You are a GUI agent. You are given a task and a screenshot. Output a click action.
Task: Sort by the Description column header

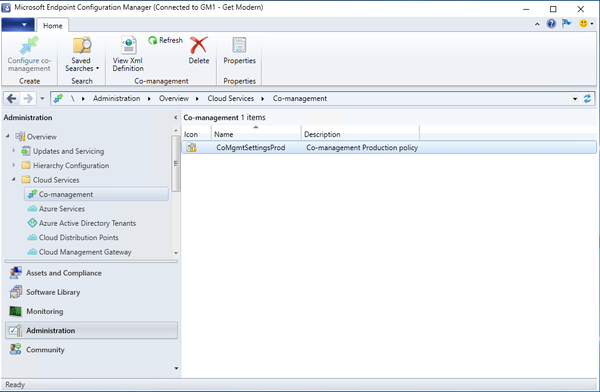point(360,134)
